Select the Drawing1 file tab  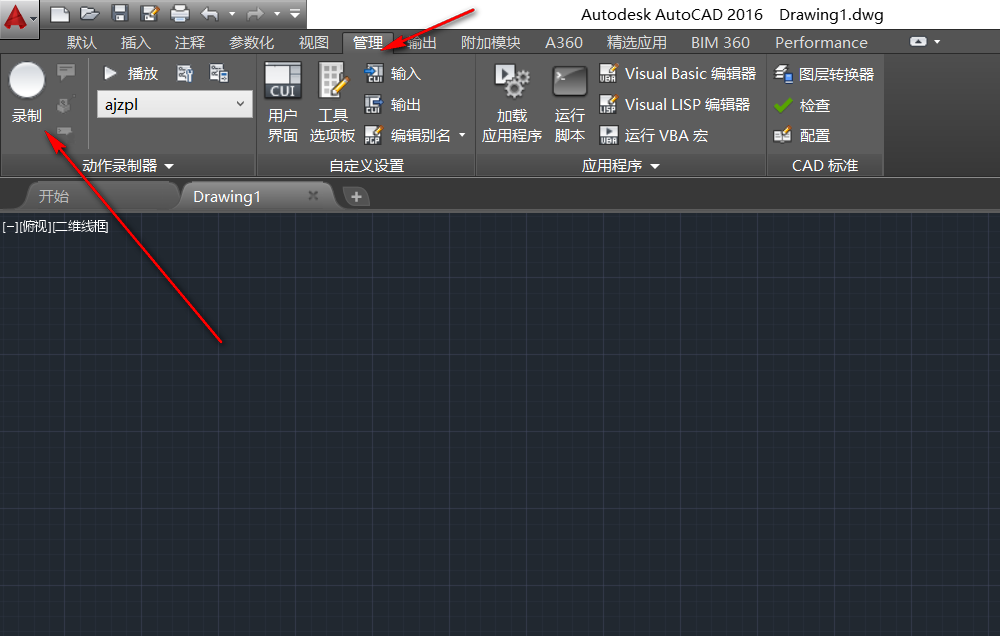(x=227, y=196)
